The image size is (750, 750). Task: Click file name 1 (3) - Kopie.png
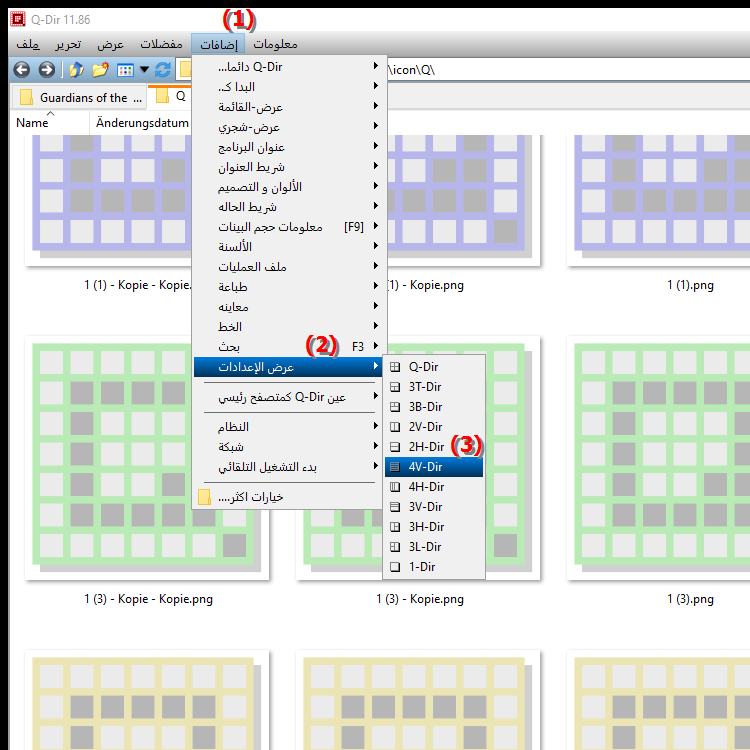click(x=420, y=599)
